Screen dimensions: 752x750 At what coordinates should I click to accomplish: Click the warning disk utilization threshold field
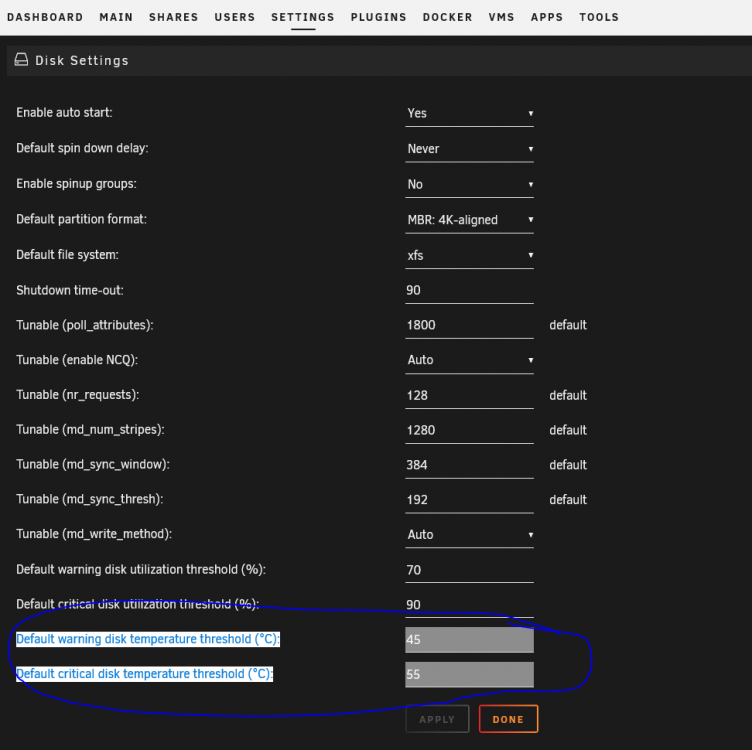469,570
